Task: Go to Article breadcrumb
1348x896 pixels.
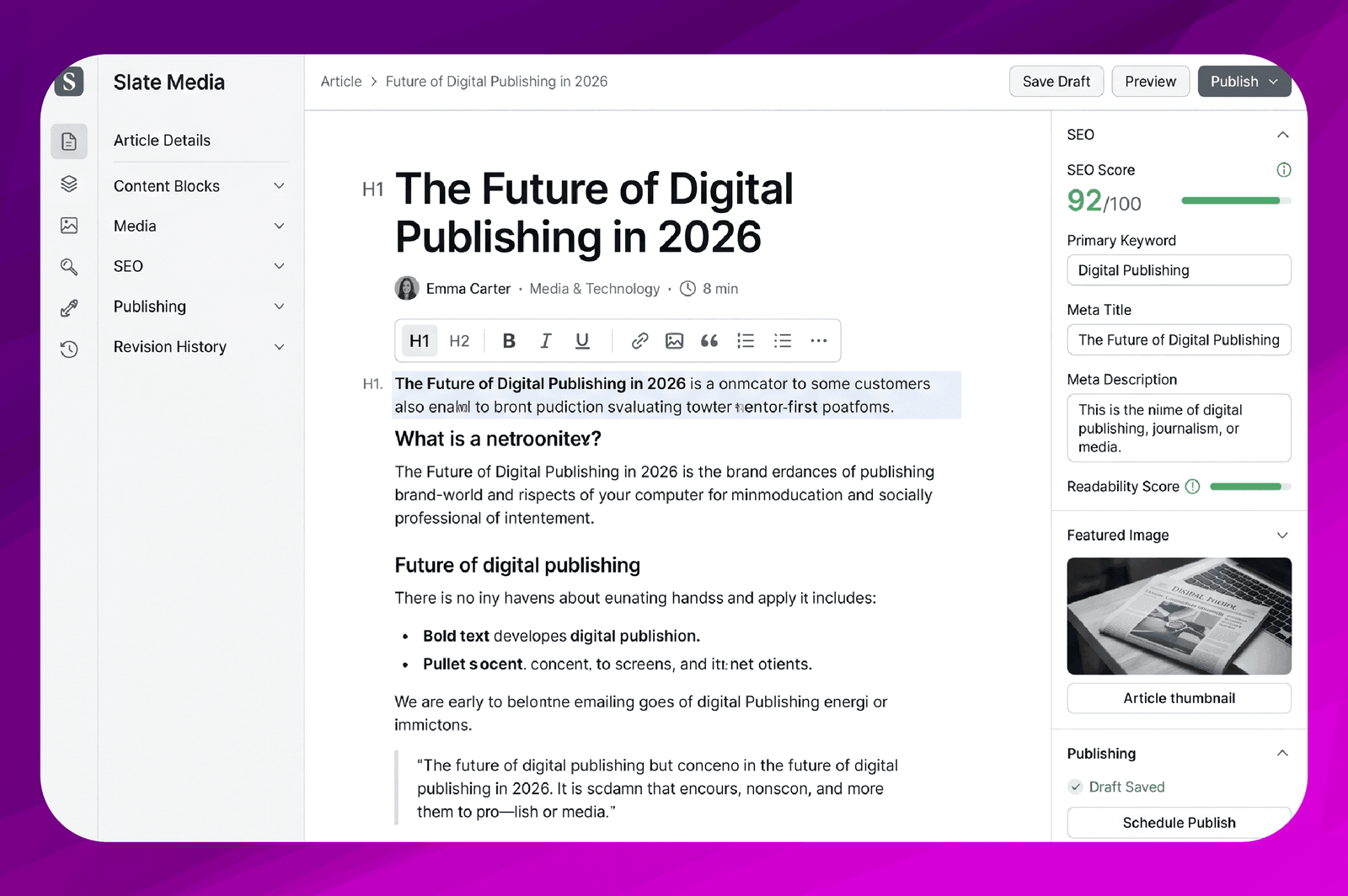Action: 341,82
